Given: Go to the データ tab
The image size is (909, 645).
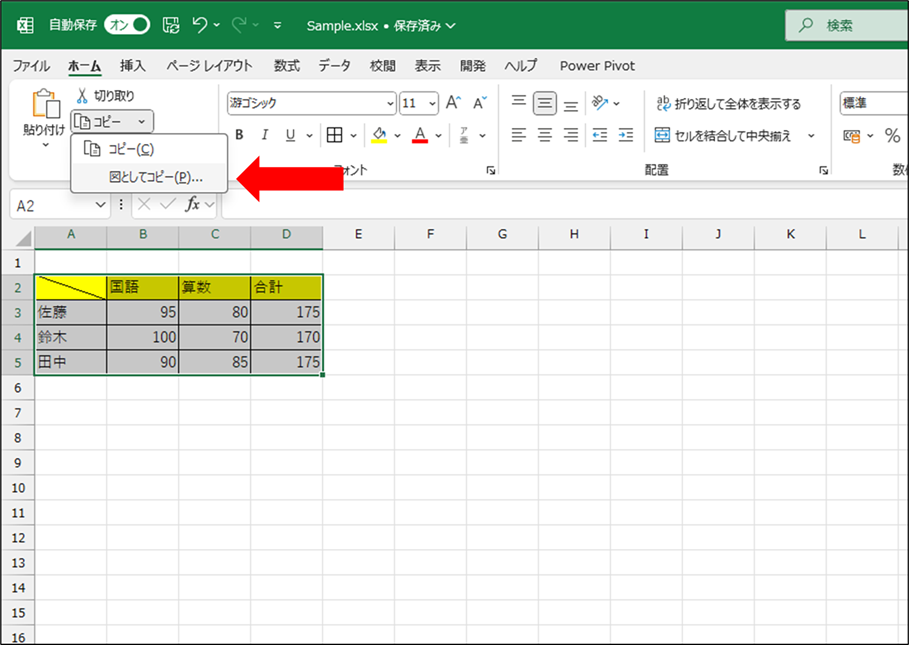Looking at the screenshot, I should click(x=334, y=65).
